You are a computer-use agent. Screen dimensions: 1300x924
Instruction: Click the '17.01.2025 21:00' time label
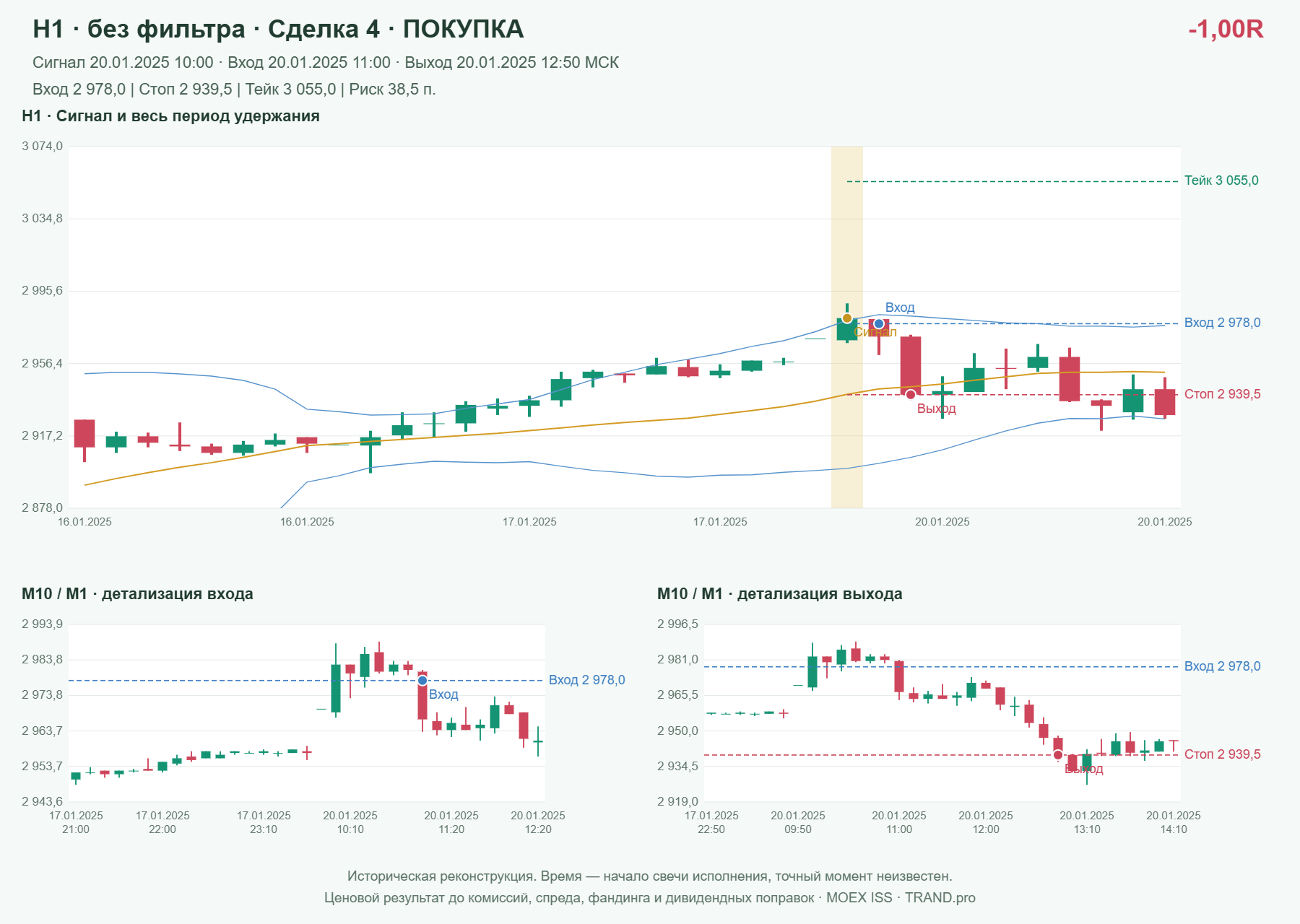click(x=76, y=822)
